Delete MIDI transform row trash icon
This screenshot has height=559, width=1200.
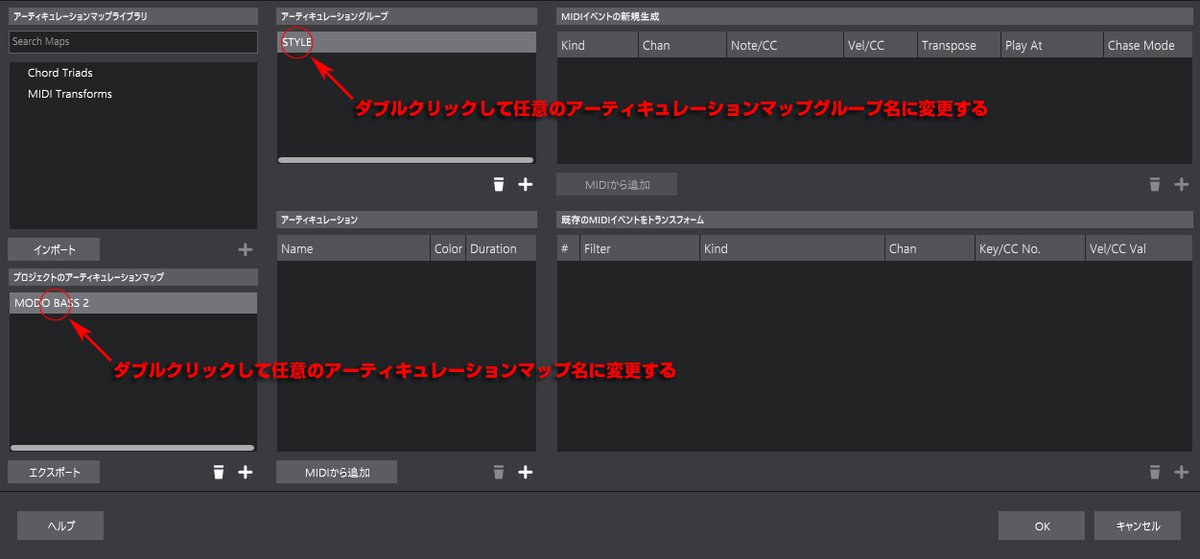[x=1155, y=472]
